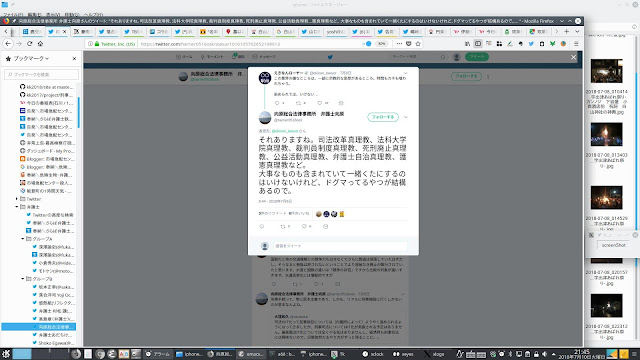Viewport: 640px width, 360px height.
Task: Click the reply compose field in overlay
Action: click(340, 246)
